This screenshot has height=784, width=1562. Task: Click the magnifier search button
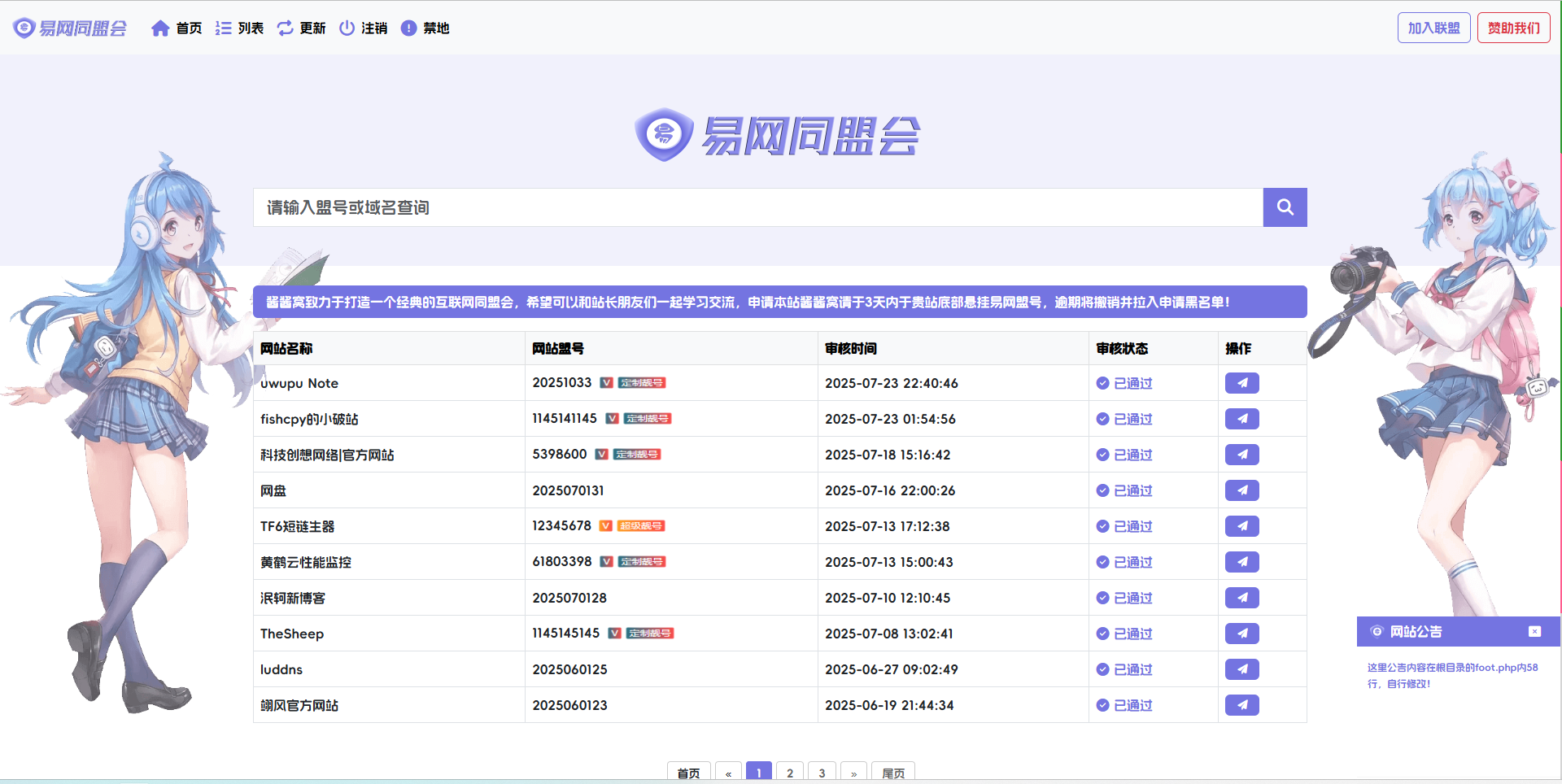click(x=1285, y=207)
